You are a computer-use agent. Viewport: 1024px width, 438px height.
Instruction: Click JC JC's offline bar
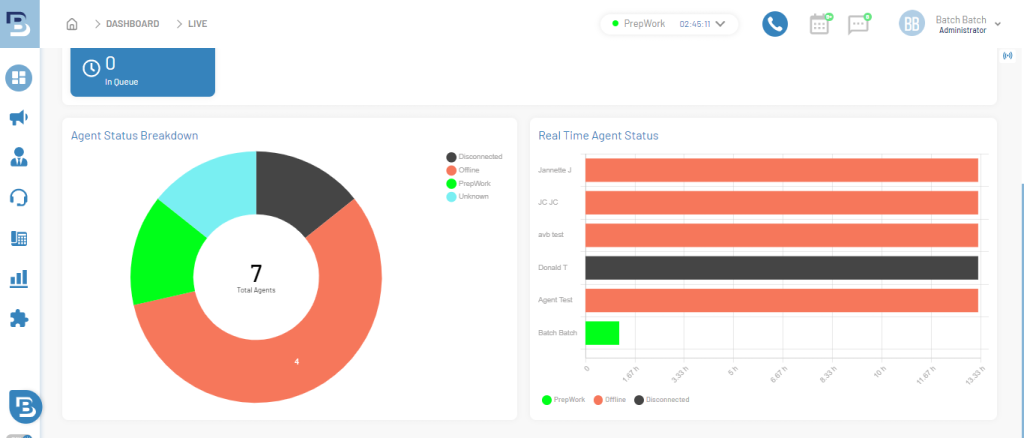[781, 202]
